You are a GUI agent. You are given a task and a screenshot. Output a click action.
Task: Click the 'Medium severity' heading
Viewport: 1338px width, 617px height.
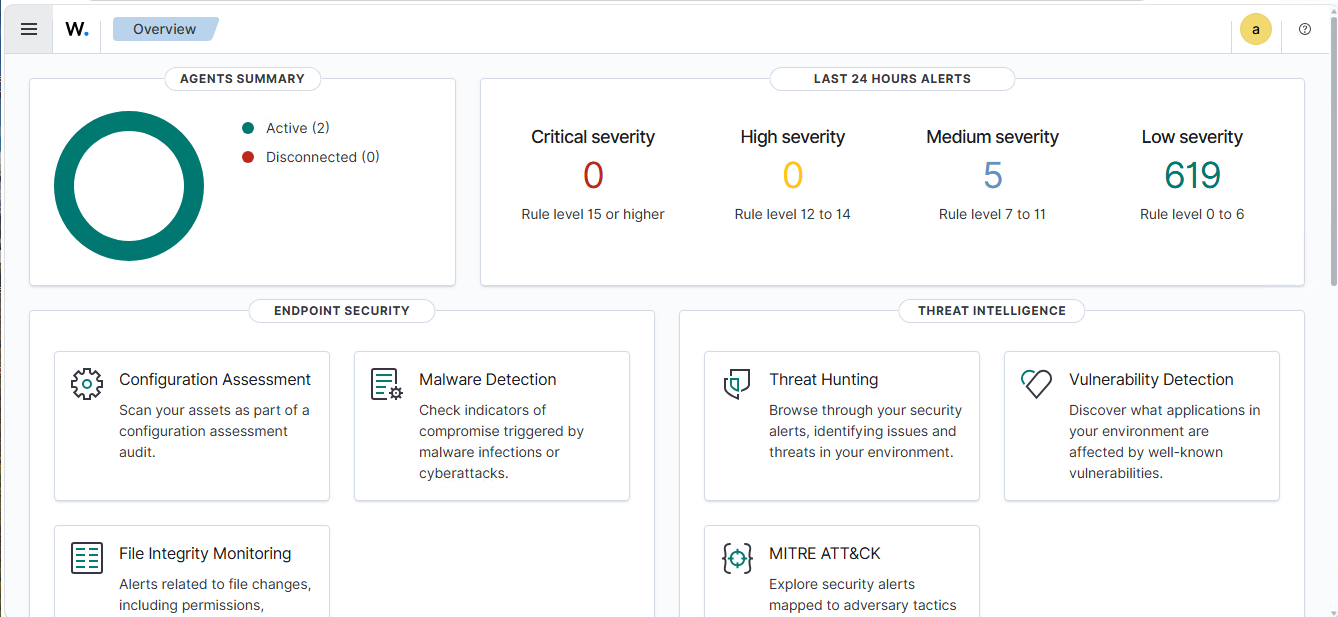992,137
